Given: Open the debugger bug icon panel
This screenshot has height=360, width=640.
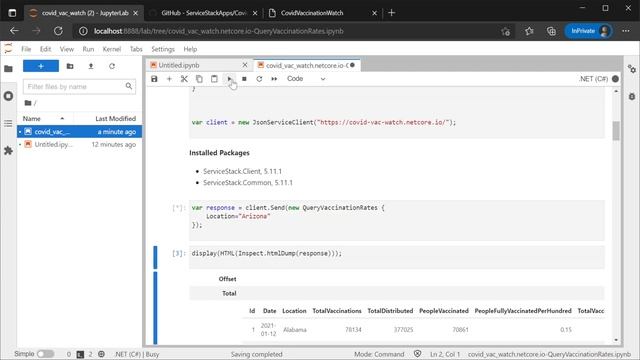Looking at the screenshot, I should [632, 97].
